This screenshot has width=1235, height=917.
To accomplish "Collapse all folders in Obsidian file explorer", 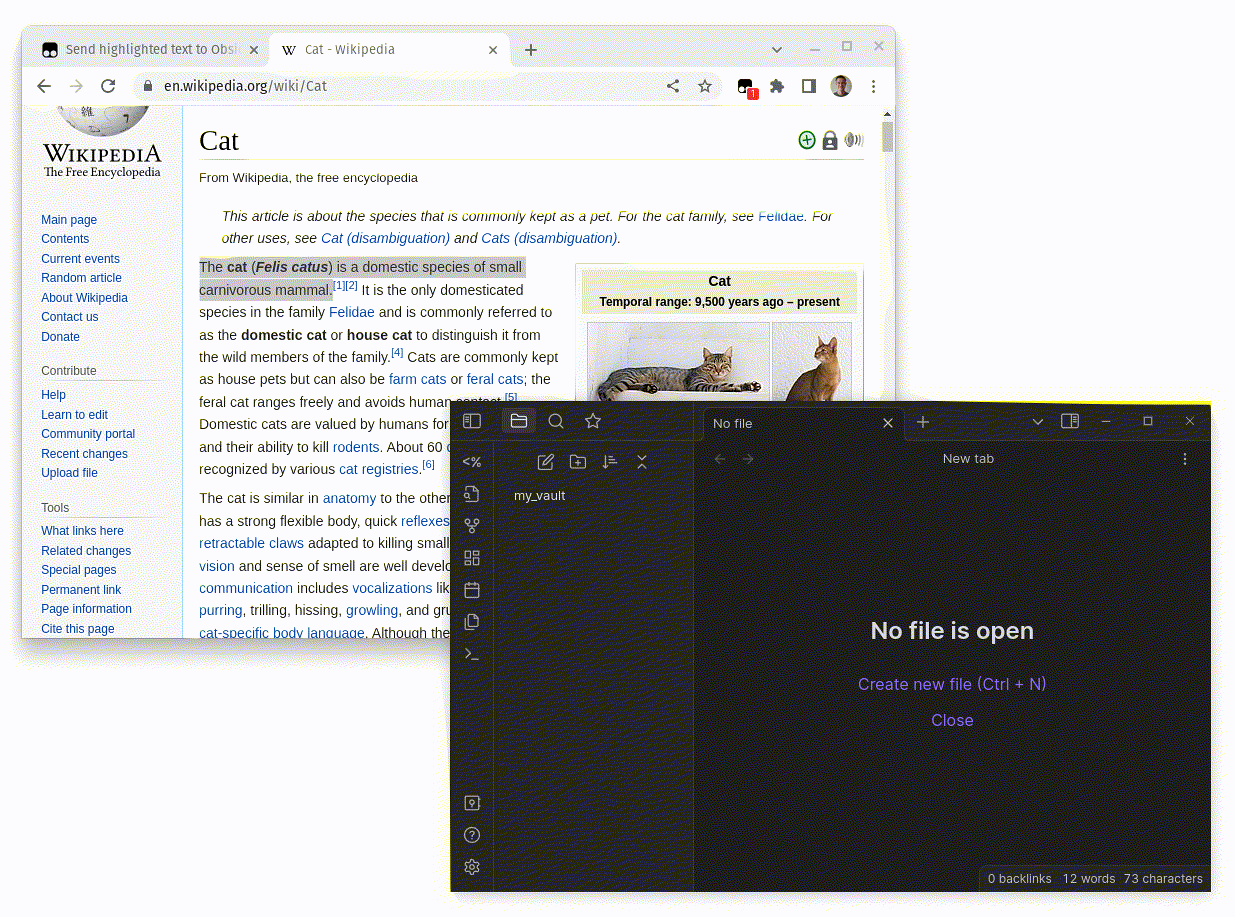I will pyautogui.click(x=642, y=461).
